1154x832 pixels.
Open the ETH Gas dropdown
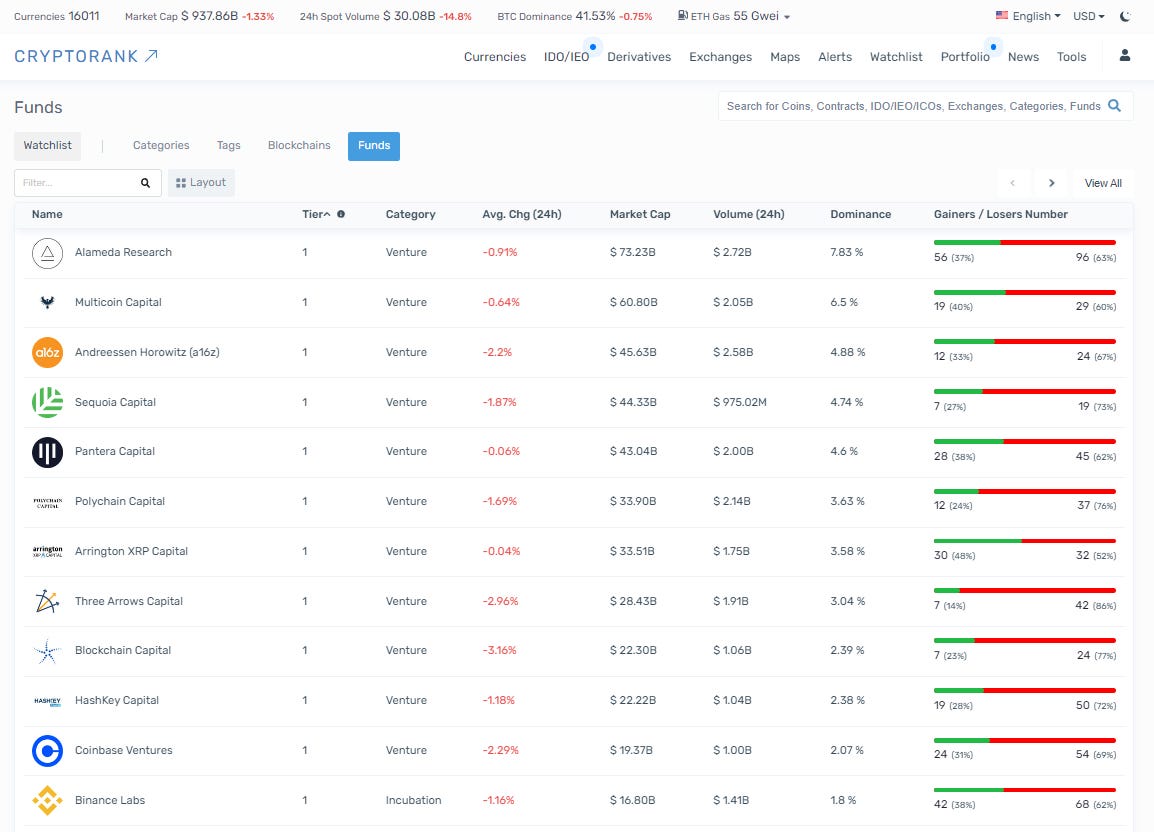733,16
